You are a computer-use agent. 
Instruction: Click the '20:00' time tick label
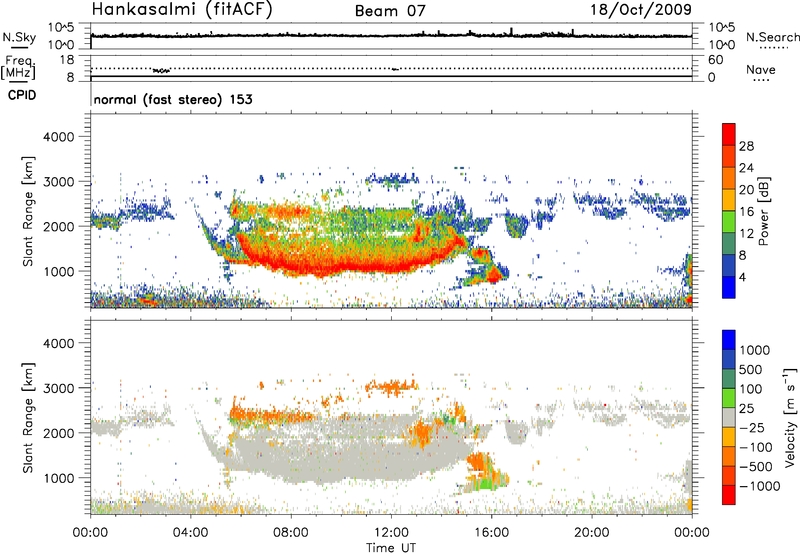point(592,533)
